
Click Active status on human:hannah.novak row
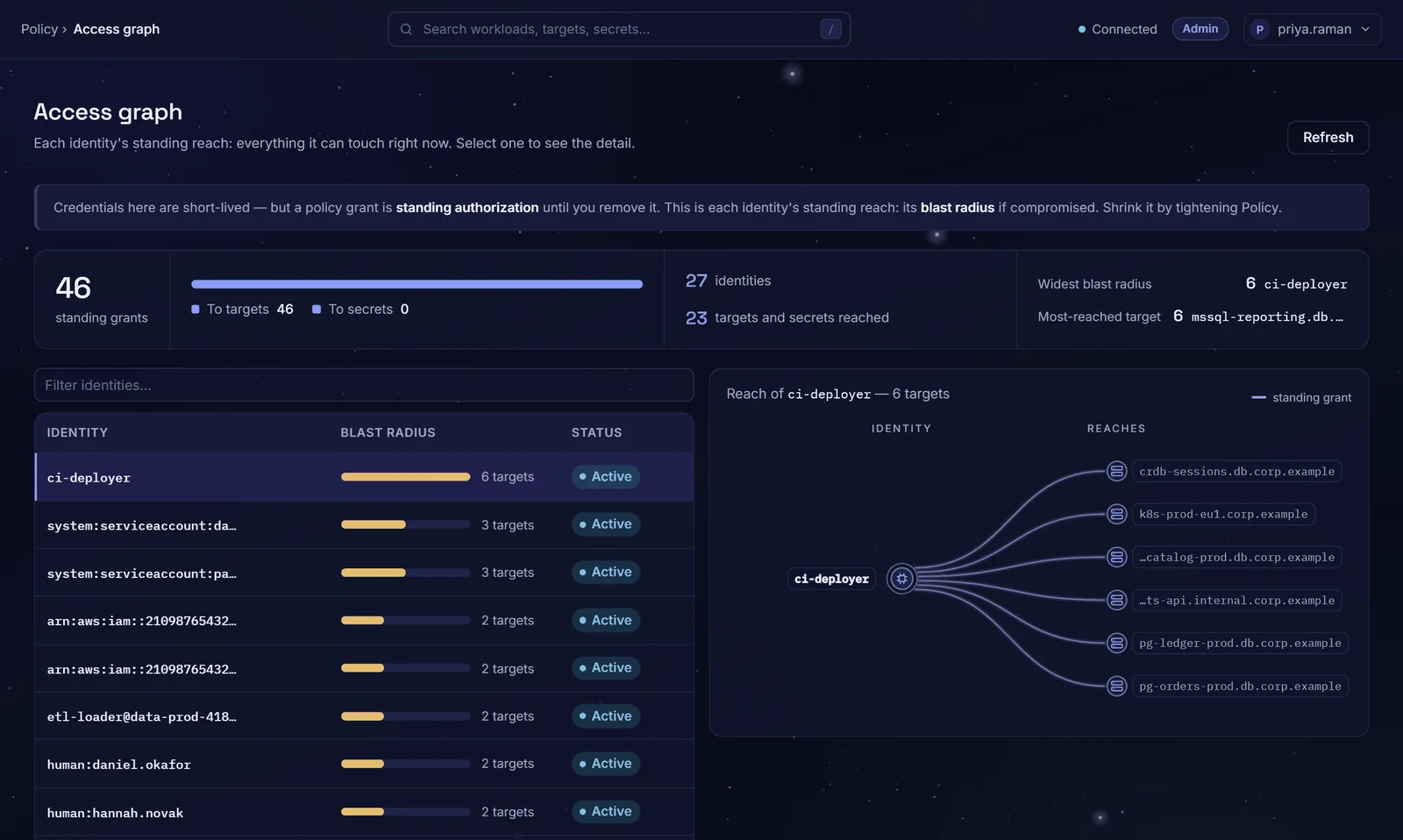(606, 812)
